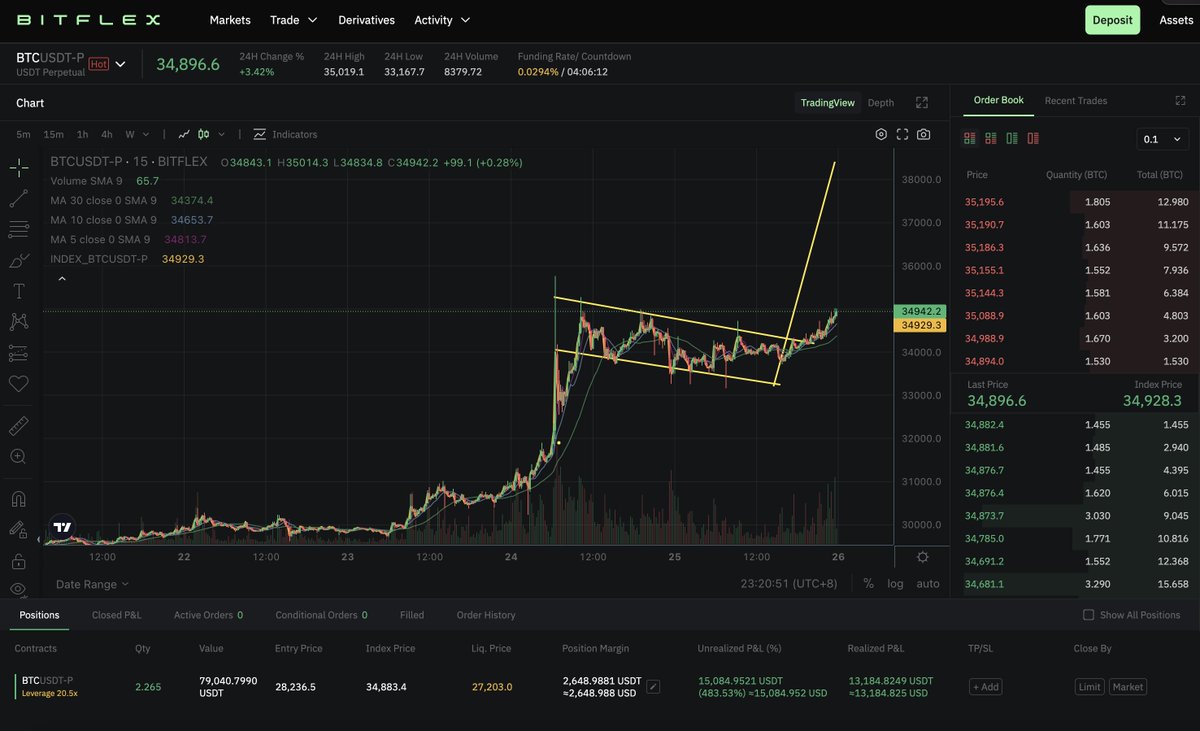Check Show All Positions box
This screenshot has width=1200, height=731.
1089,615
